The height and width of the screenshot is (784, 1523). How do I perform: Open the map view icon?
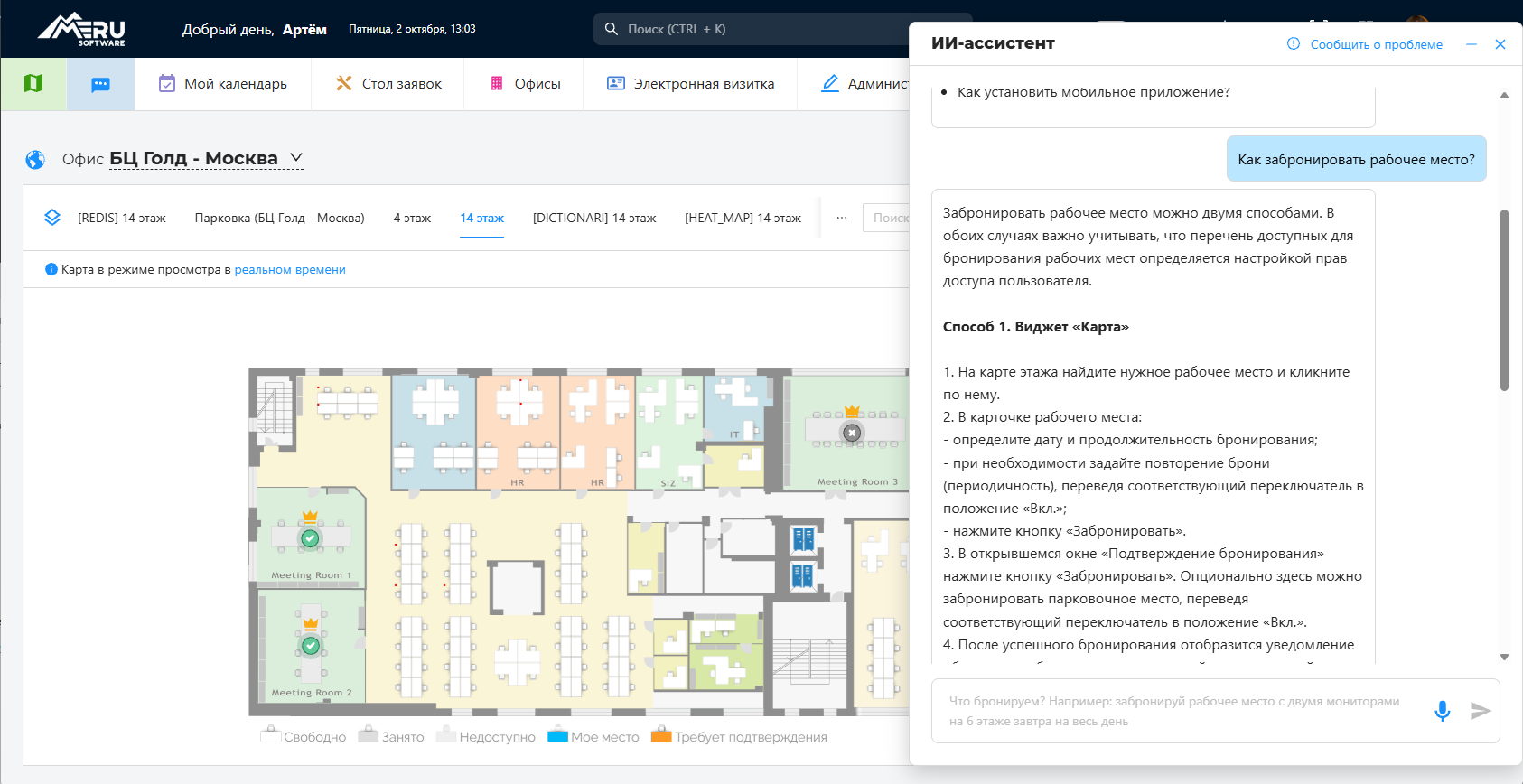[x=33, y=84]
